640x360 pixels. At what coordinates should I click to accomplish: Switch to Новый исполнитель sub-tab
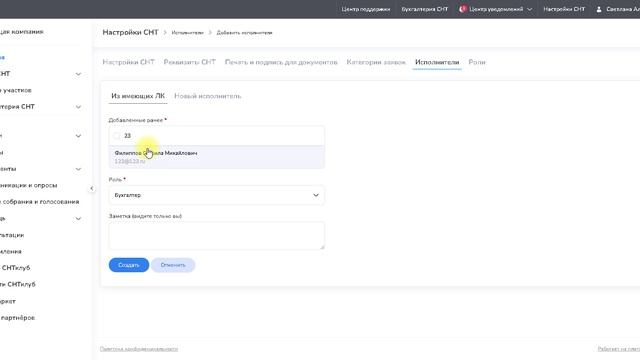tap(207, 96)
